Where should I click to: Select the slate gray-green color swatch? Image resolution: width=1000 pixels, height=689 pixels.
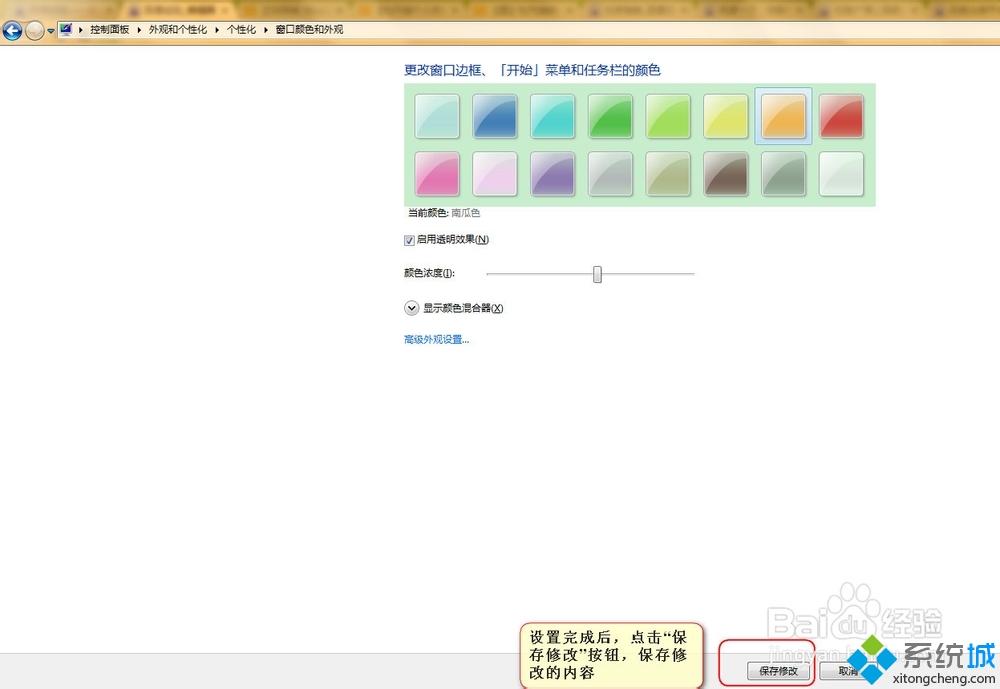click(783, 174)
